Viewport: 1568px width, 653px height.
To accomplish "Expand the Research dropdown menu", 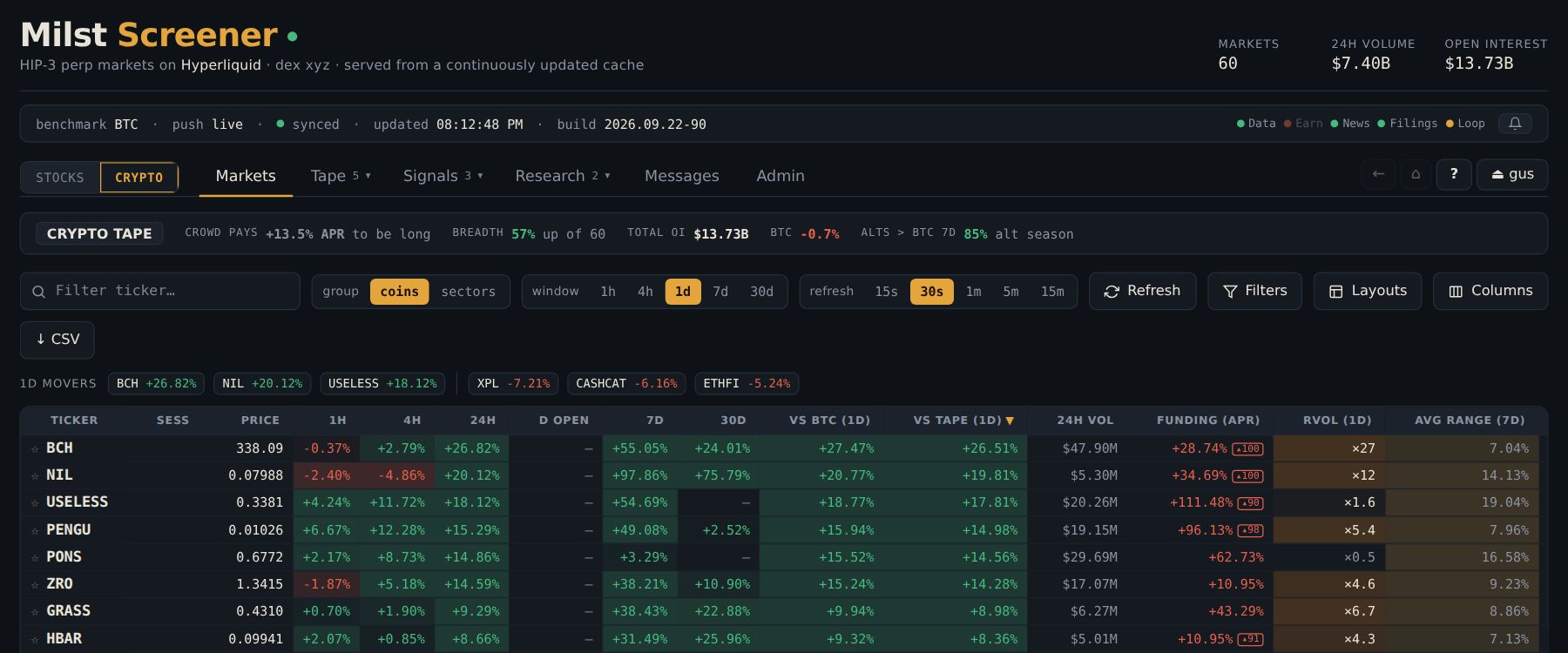I will point(562,176).
